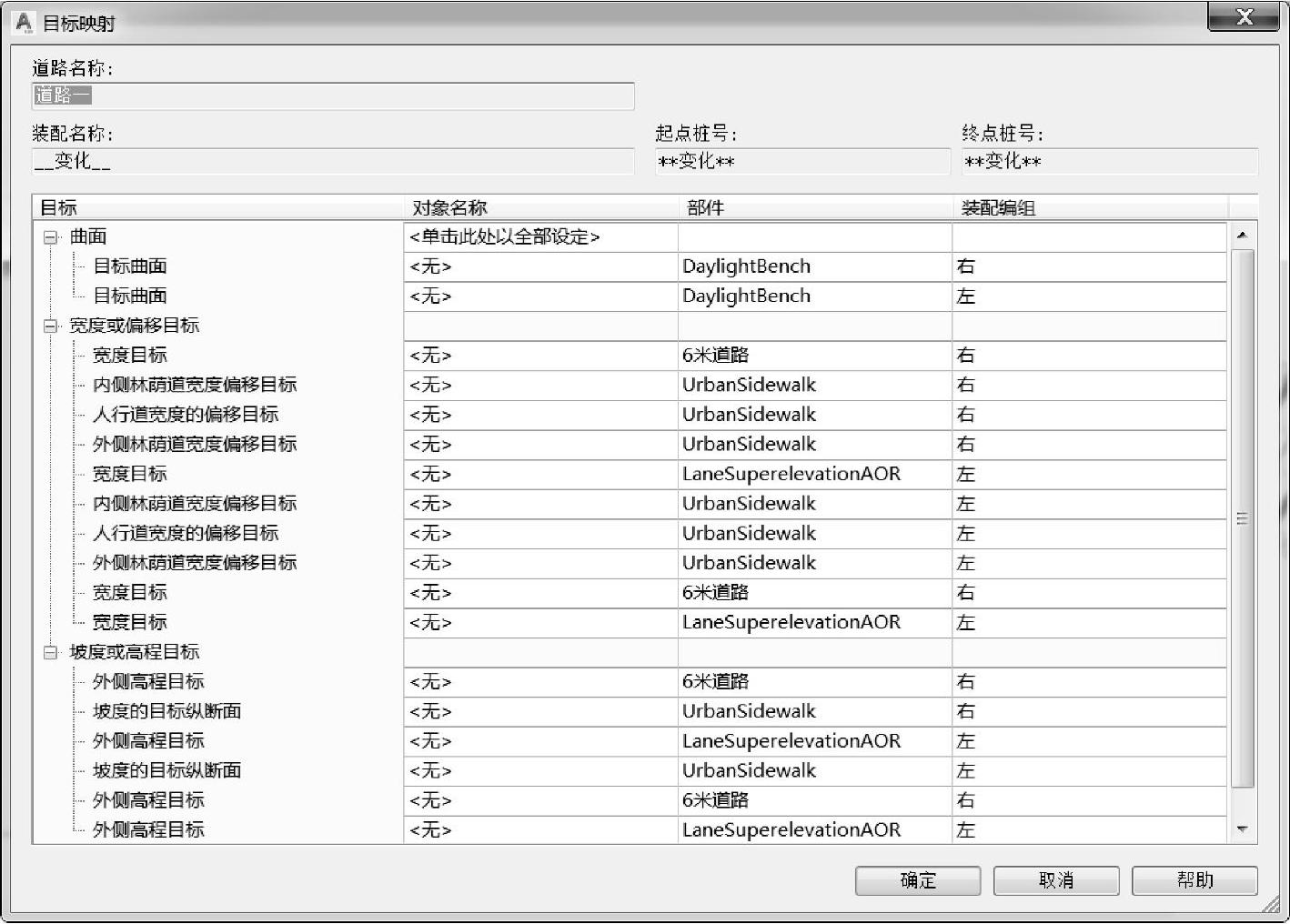Select 人行道宽度的偏移目标 in the 右 group row
Viewport: 1290px width, 924px height.
click(186, 415)
